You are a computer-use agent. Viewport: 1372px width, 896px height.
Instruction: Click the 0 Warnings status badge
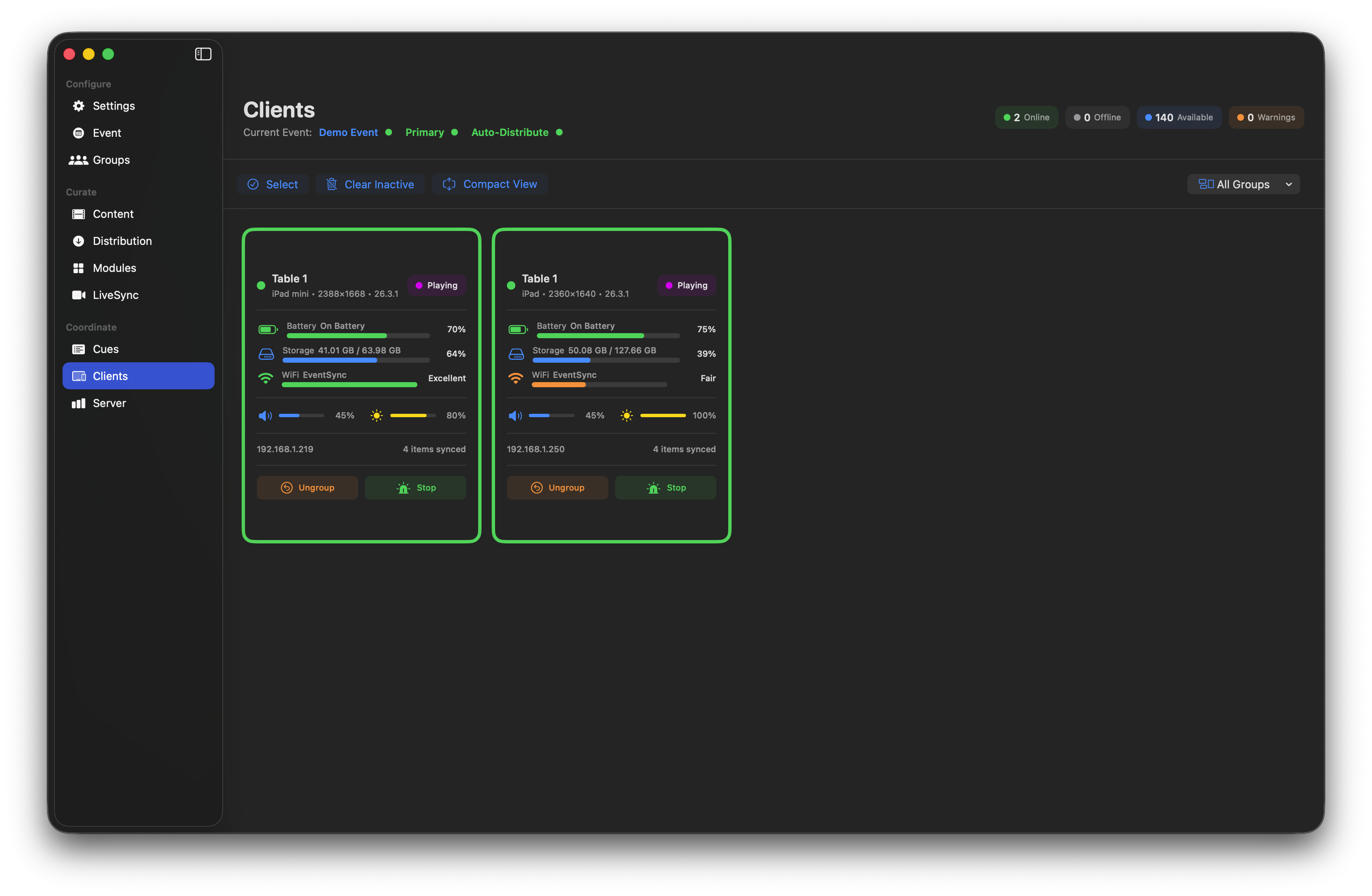click(x=1266, y=117)
